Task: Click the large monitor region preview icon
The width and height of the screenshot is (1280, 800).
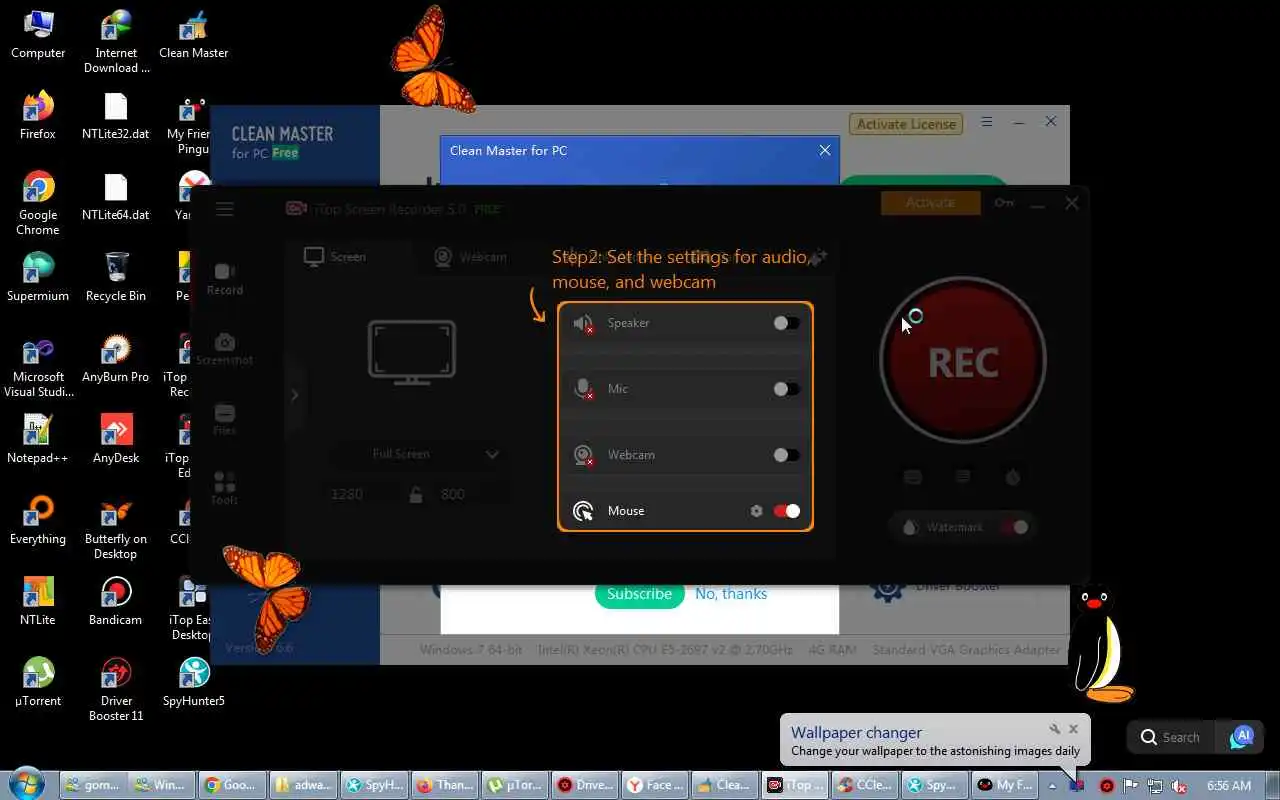Action: pos(412,352)
